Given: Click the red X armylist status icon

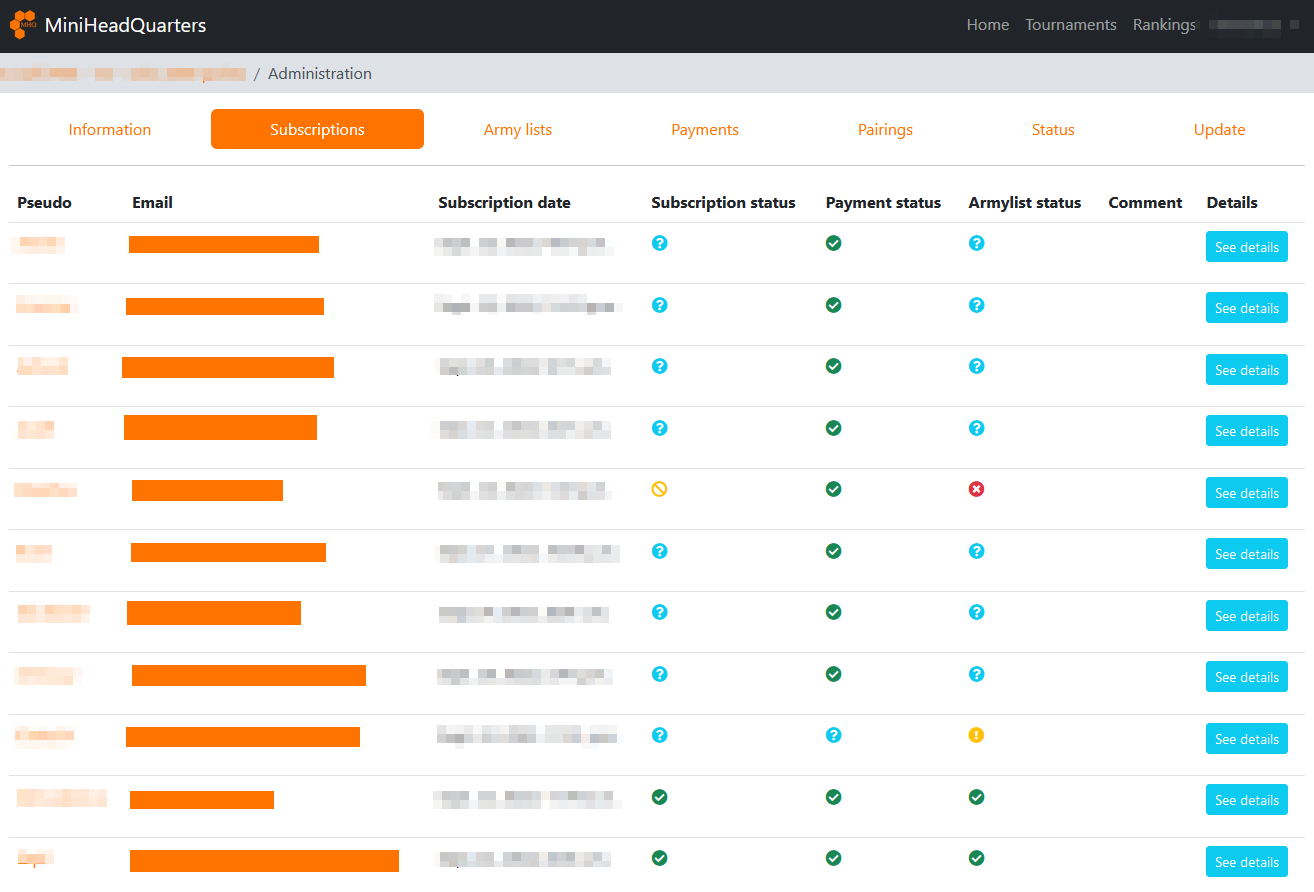Looking at the screenshot, I should coord(976,489).
